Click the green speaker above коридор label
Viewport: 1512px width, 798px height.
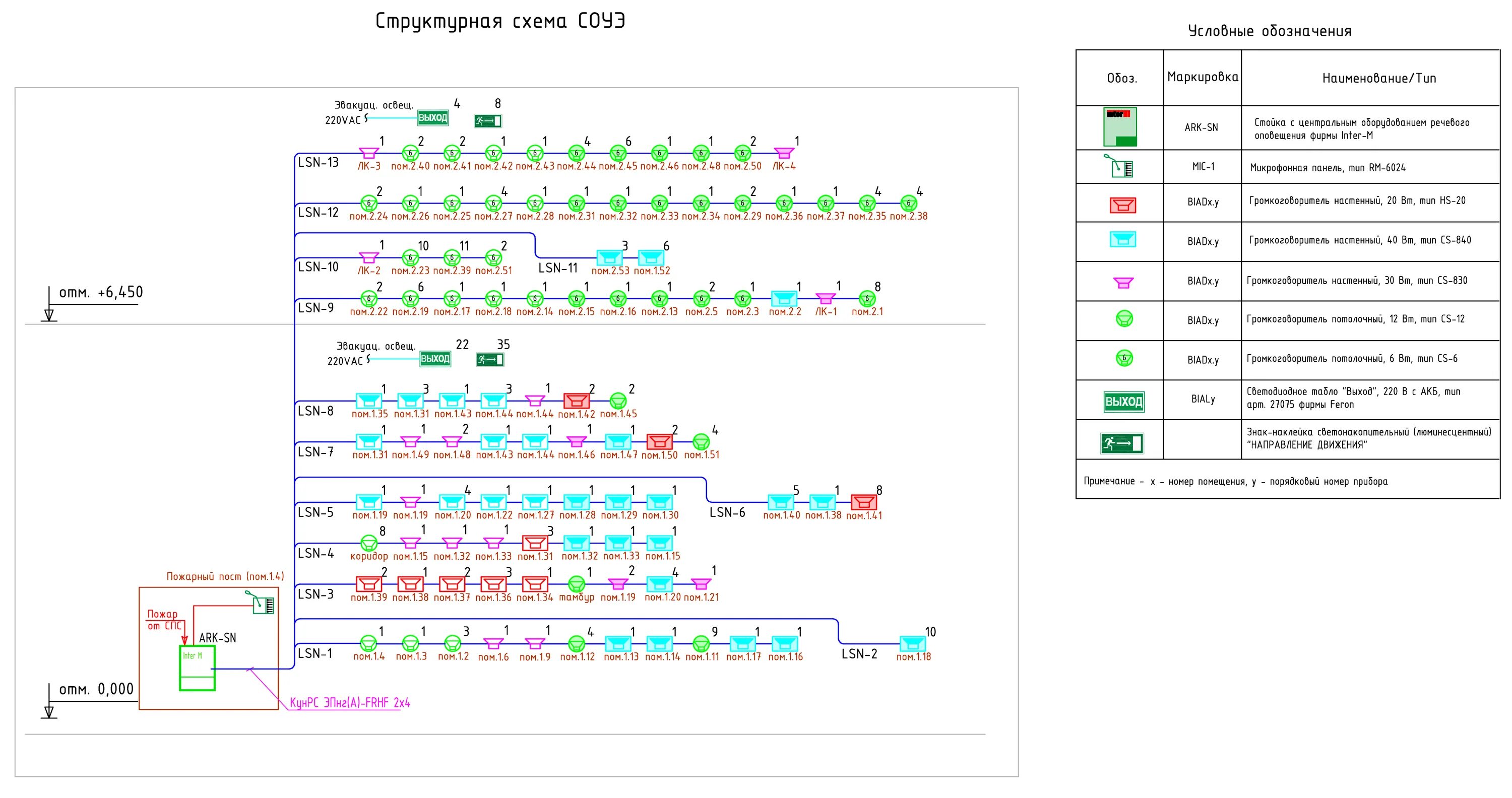[x=368, y=543]
